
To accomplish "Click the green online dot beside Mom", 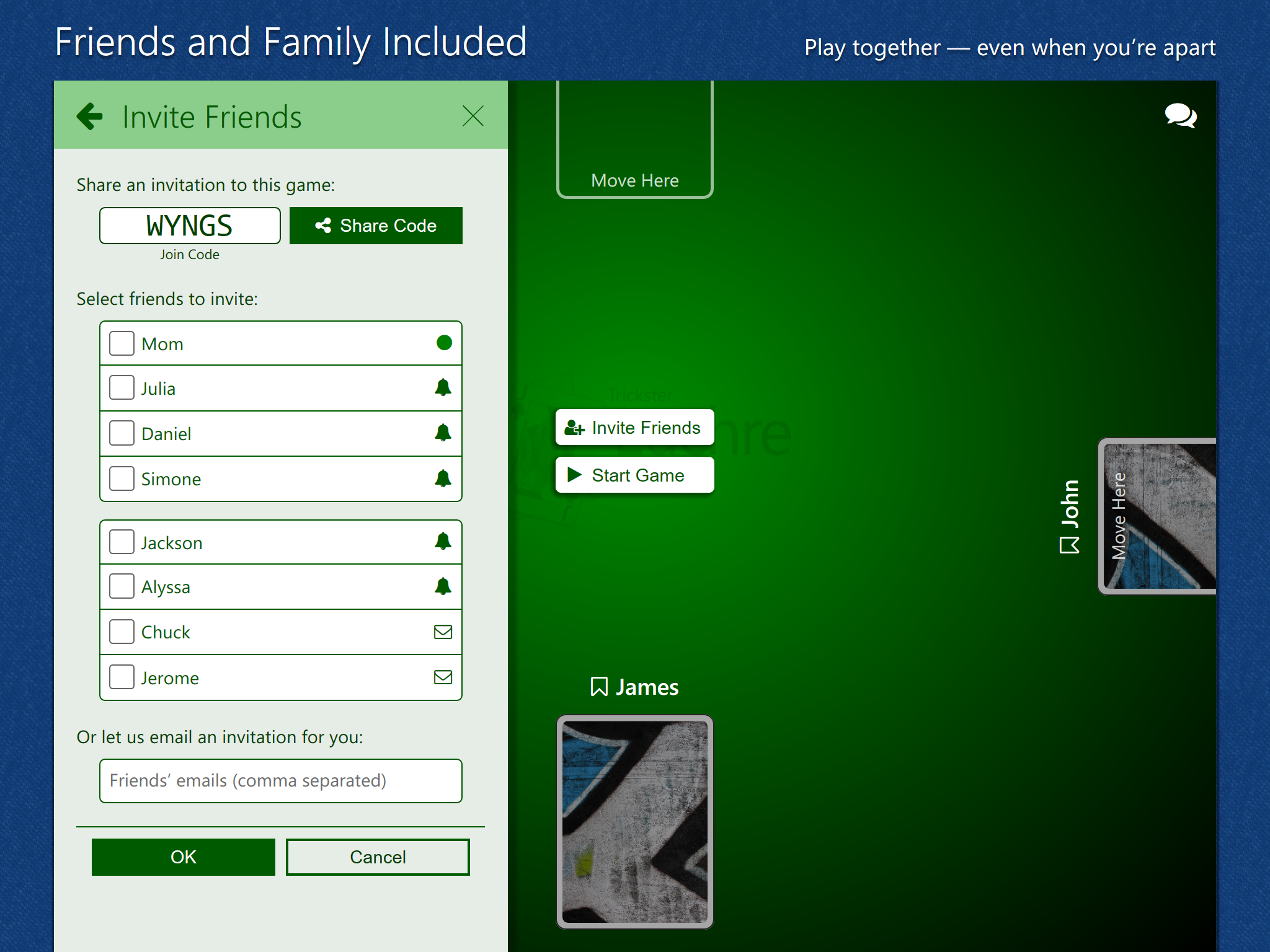I will point(444,343).
